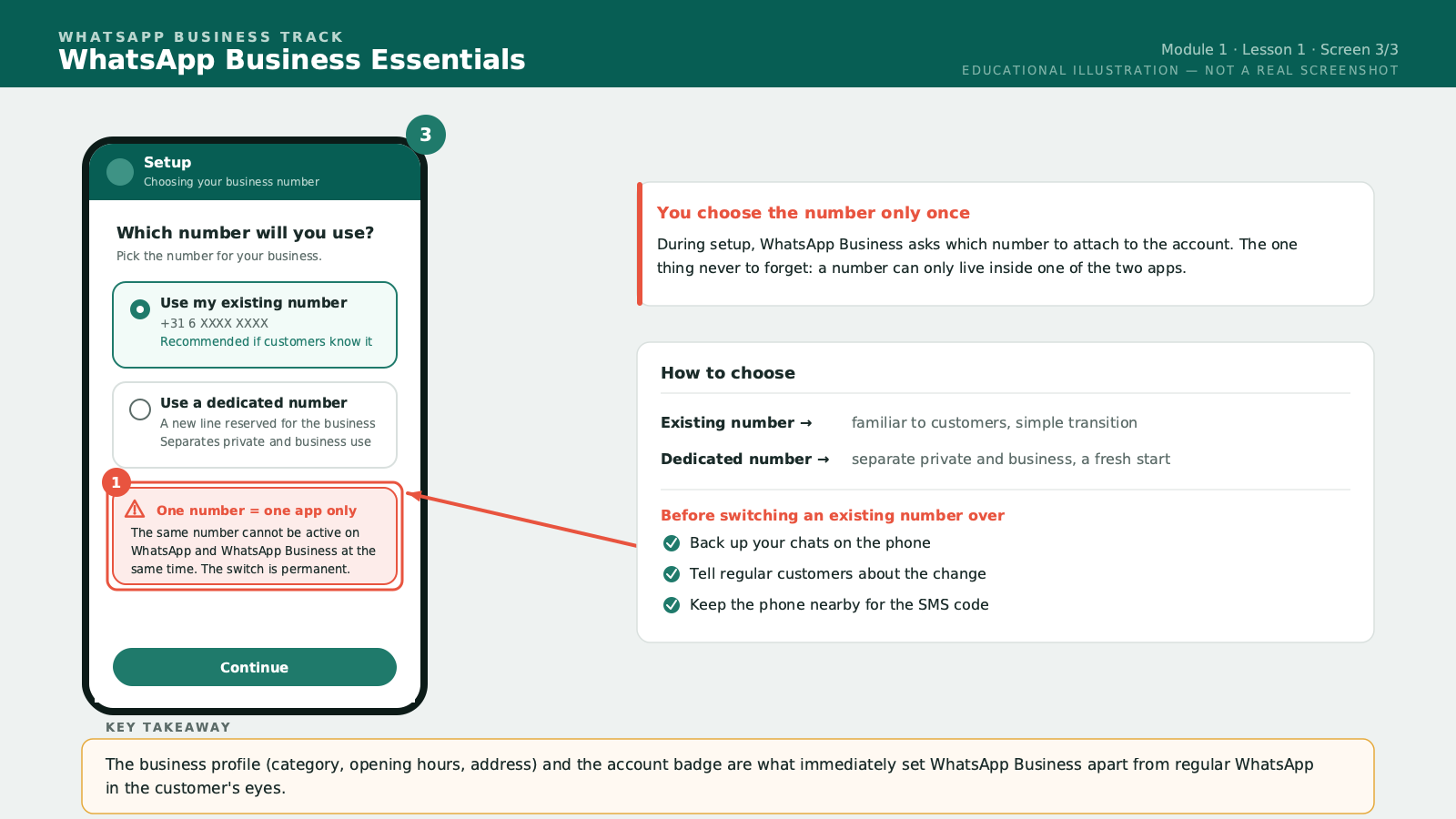Click 'separate private and business, a fresh start'
The height and width of the screenshot is (819, 1456).
[x=1011, y=459]
